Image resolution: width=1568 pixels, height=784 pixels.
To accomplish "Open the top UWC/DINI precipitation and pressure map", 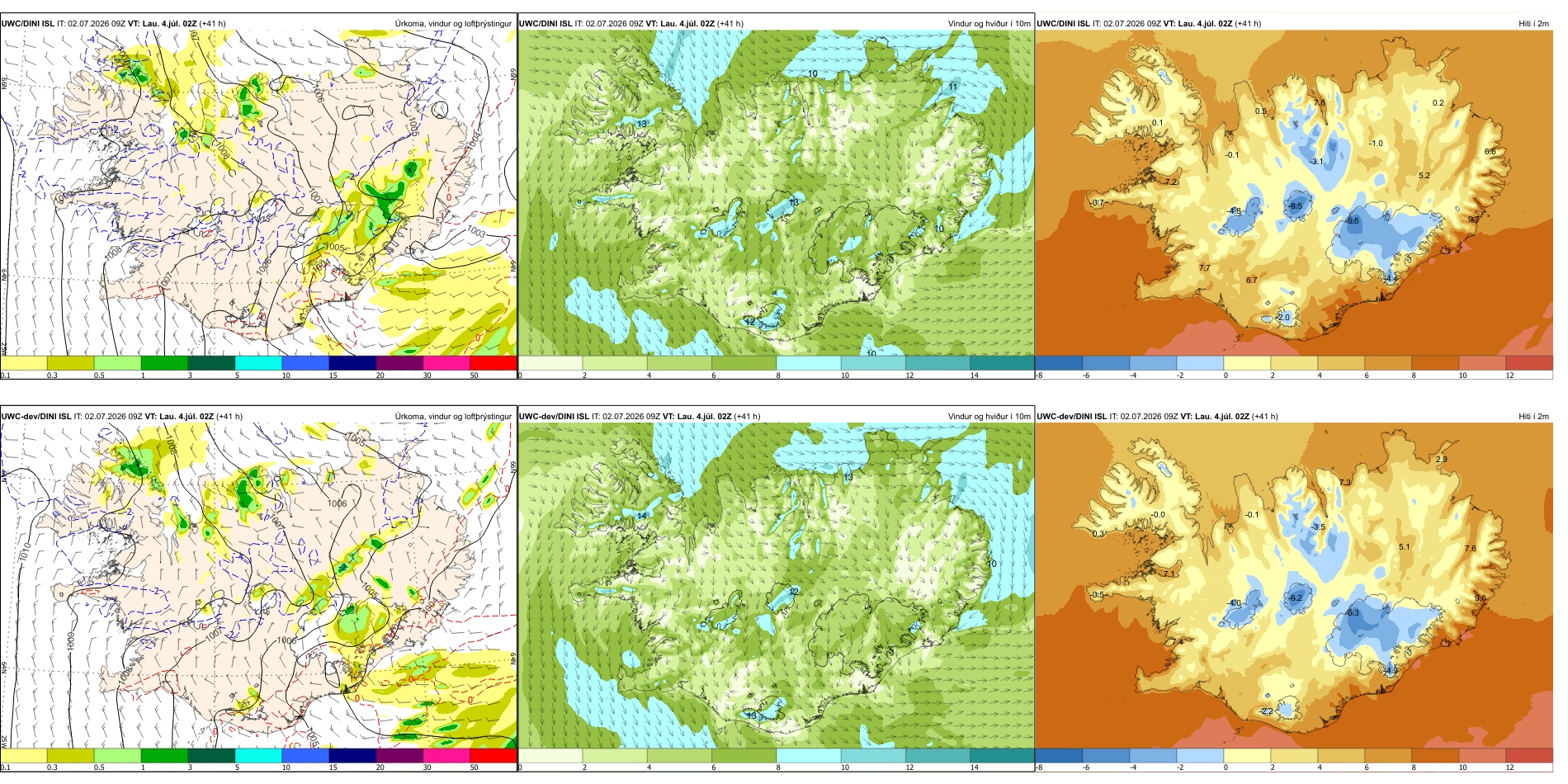I will [x=258, y=192].
